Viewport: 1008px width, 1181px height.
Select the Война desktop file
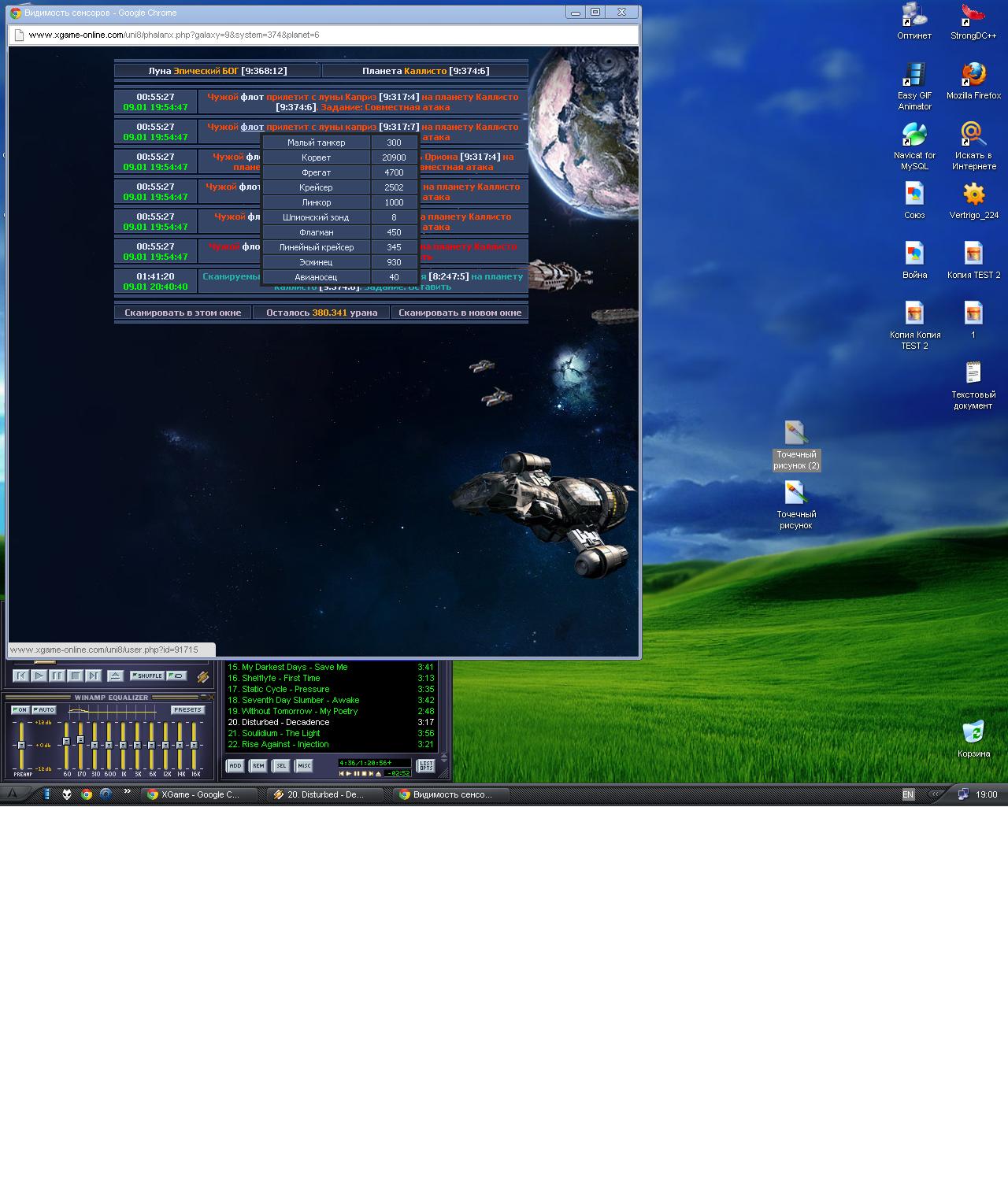[x=914, y=261]
